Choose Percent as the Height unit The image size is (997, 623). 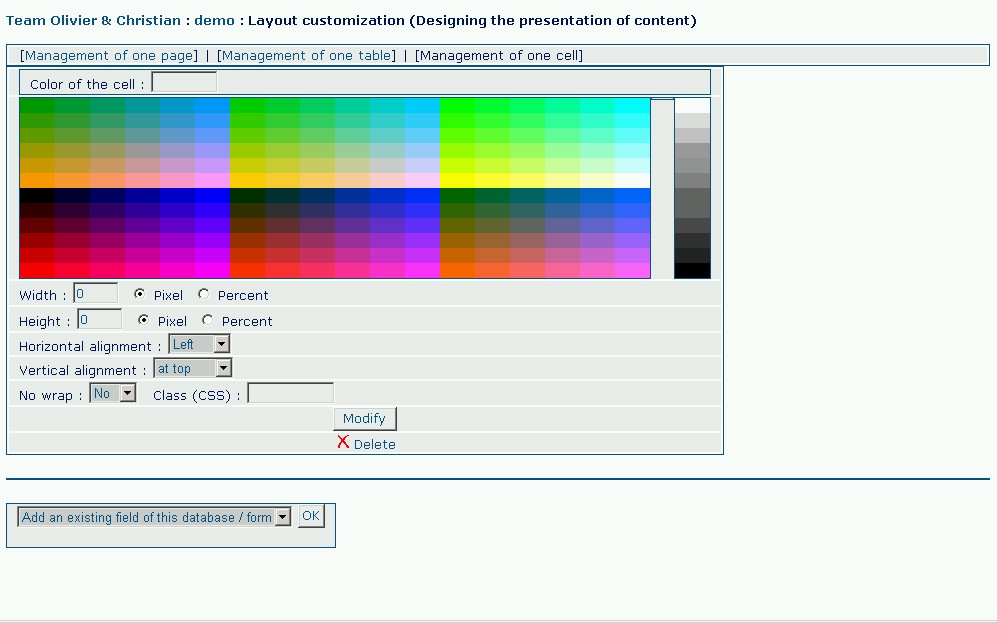coord(208,320)
